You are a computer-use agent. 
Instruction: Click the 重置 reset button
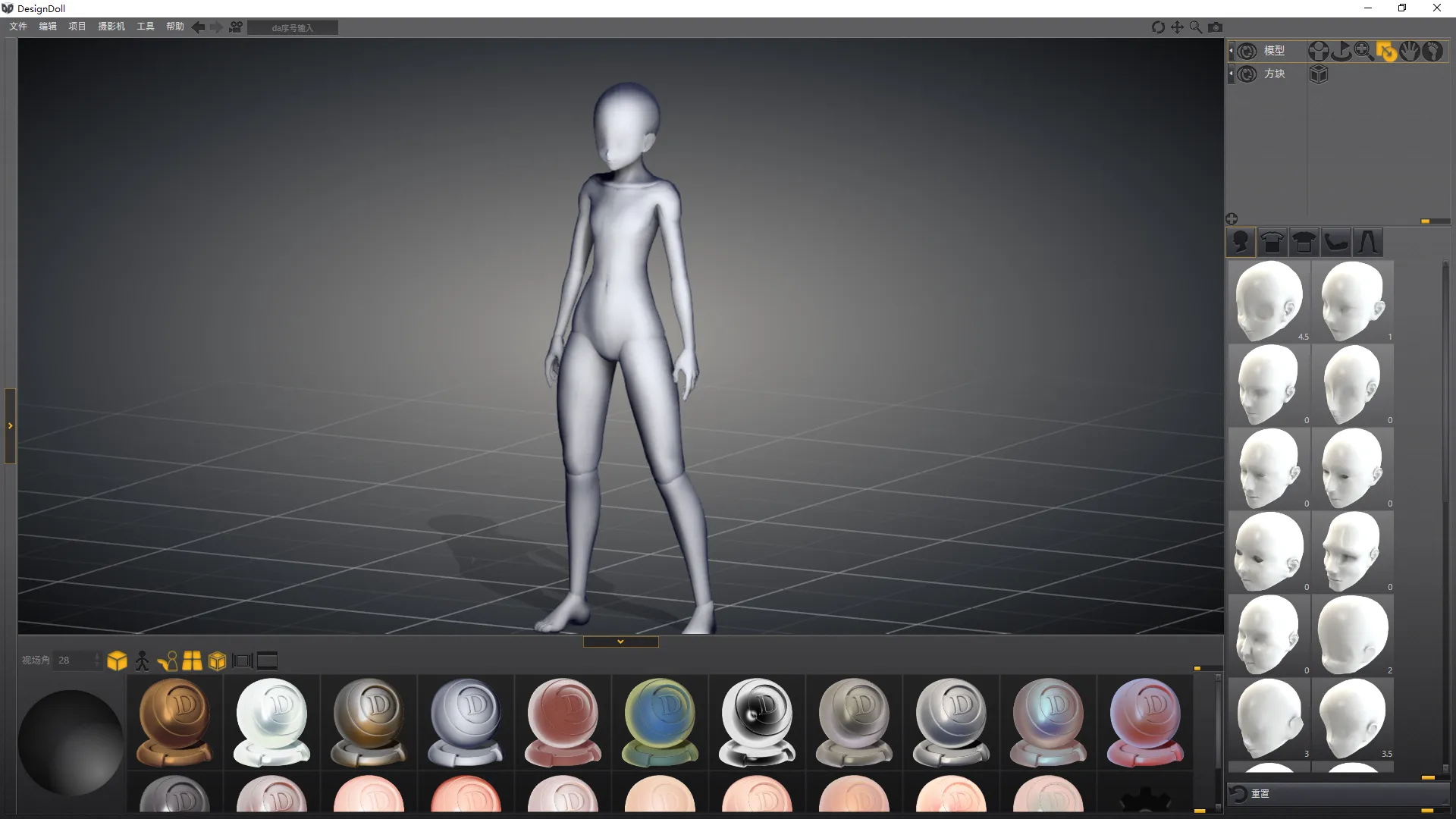(1259, 793)
